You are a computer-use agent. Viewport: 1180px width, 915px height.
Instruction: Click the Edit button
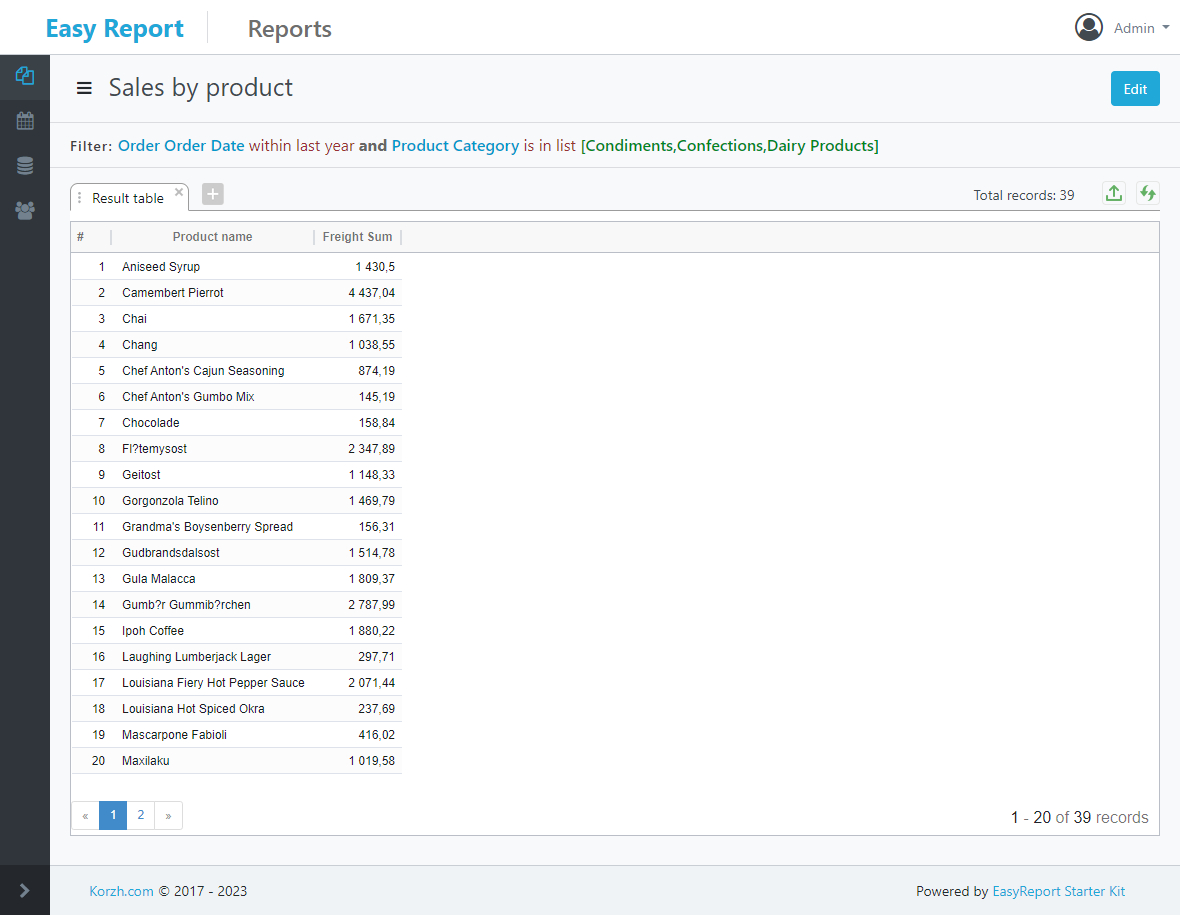pyautogui.click(x=1135, y=88)
